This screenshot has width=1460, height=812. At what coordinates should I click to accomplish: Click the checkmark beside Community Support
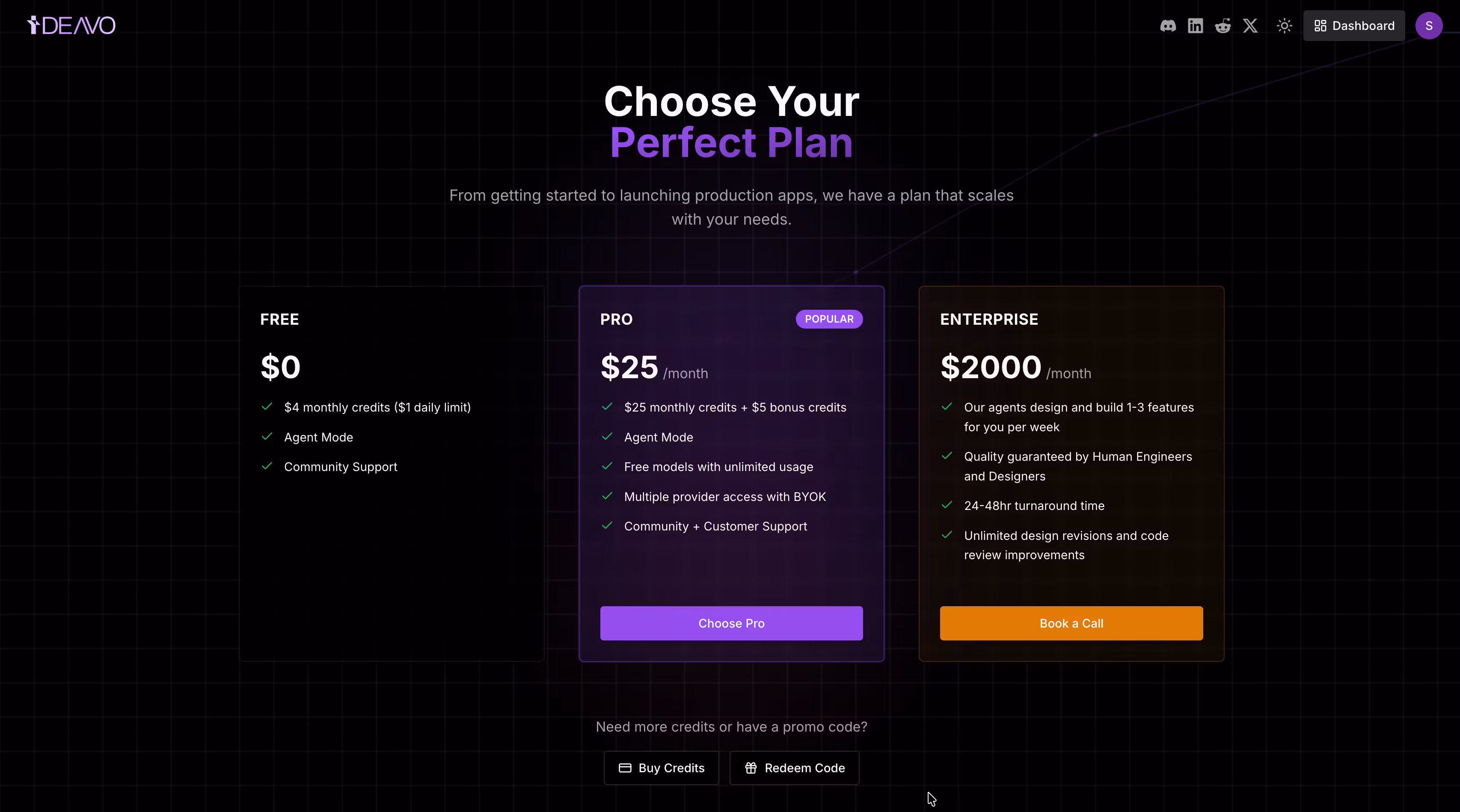[x=267, y=466]
